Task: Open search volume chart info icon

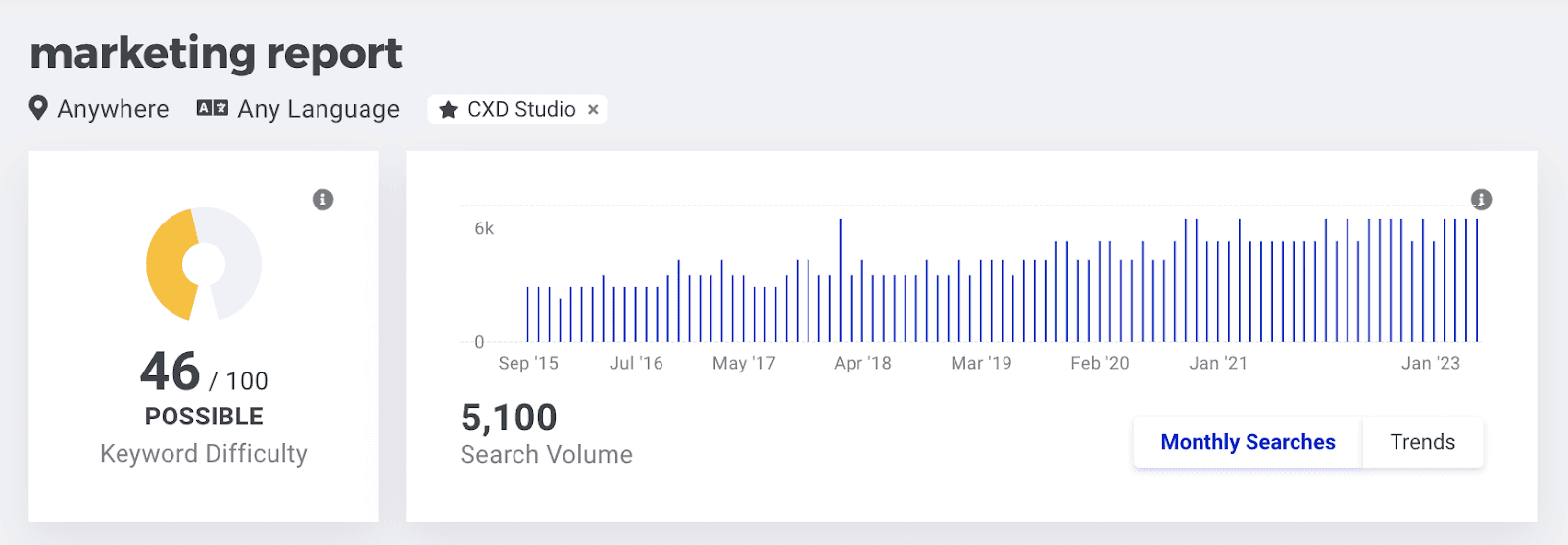Action: (x=1481, y=199)
